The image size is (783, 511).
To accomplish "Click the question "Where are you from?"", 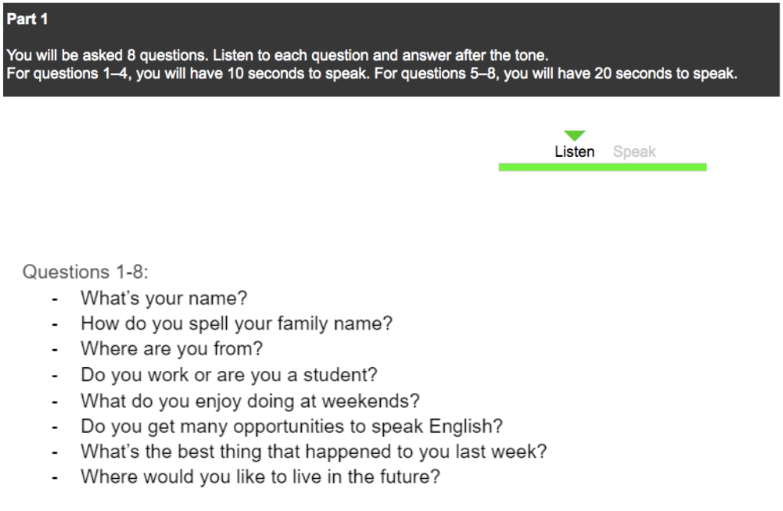I will click(172, 349).
